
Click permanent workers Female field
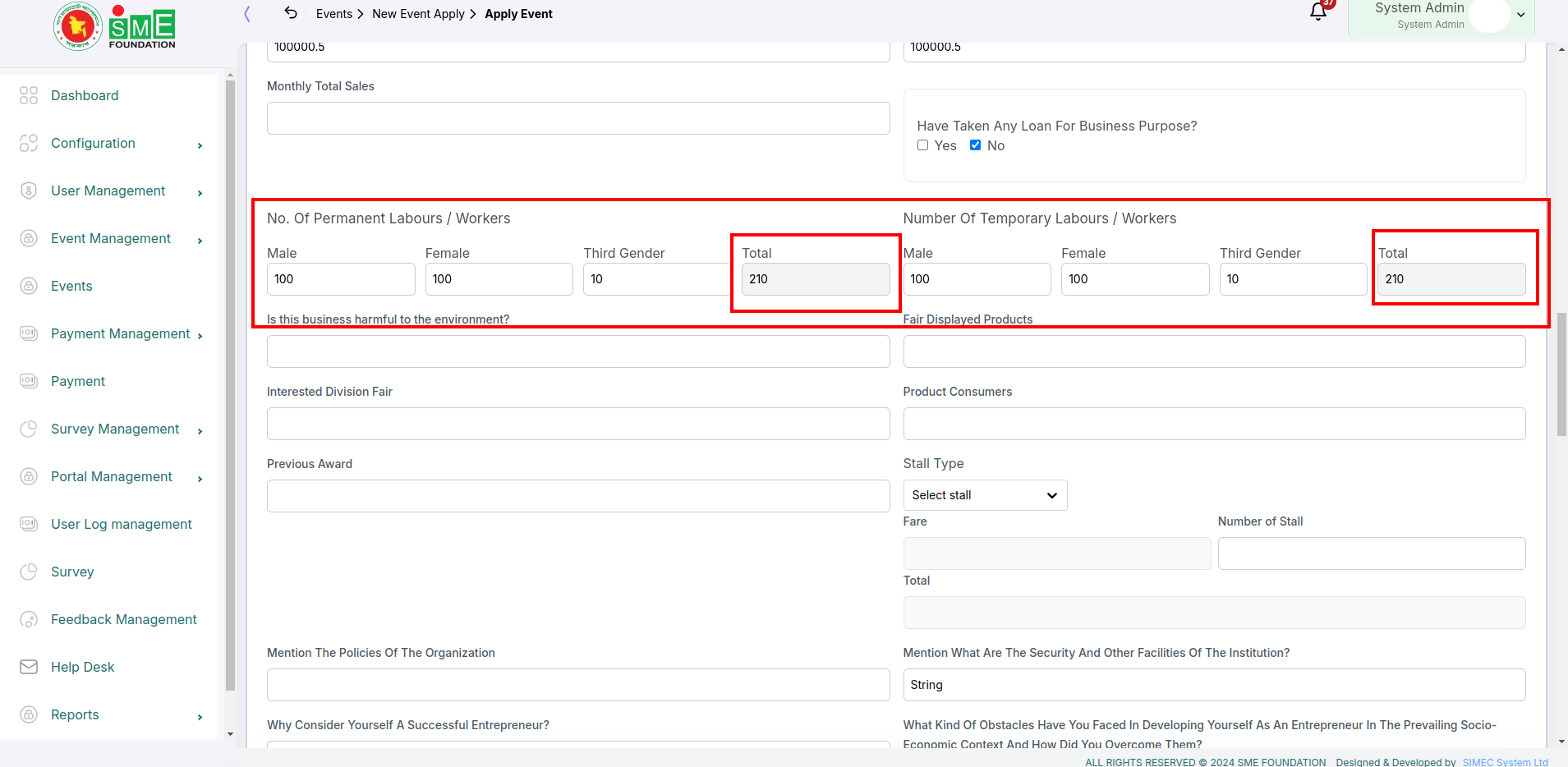[499, 279]
